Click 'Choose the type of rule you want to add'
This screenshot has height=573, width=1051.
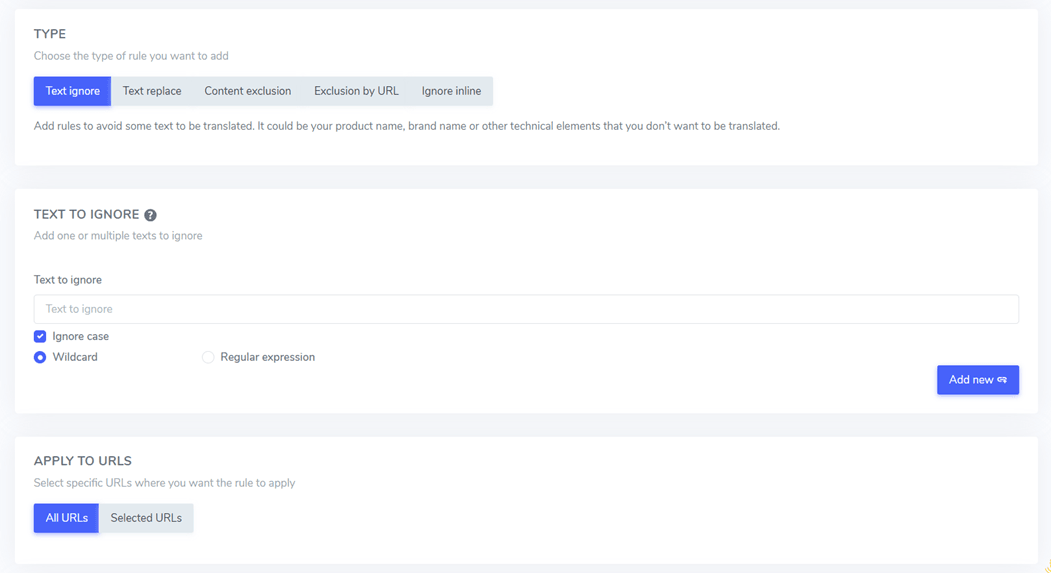[131, 56]
